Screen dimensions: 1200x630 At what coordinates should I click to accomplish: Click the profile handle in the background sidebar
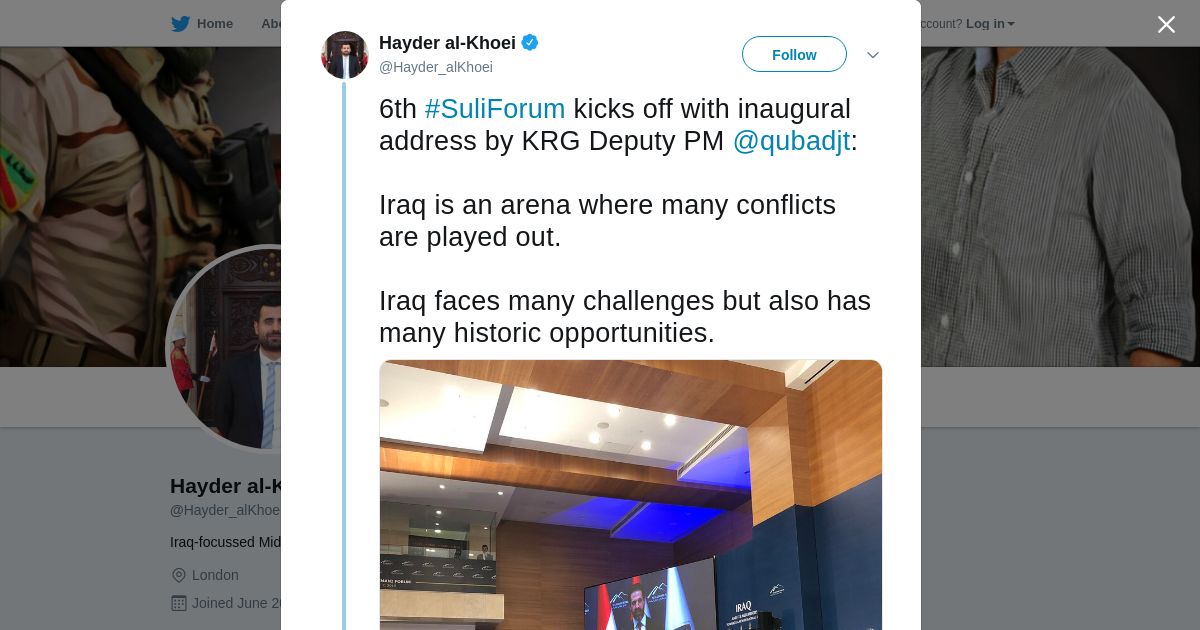click(x=224, y=510)
